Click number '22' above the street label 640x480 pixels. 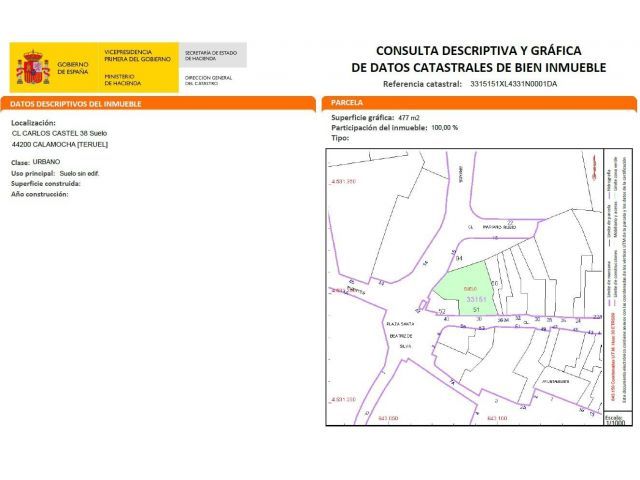pos(510,222)
